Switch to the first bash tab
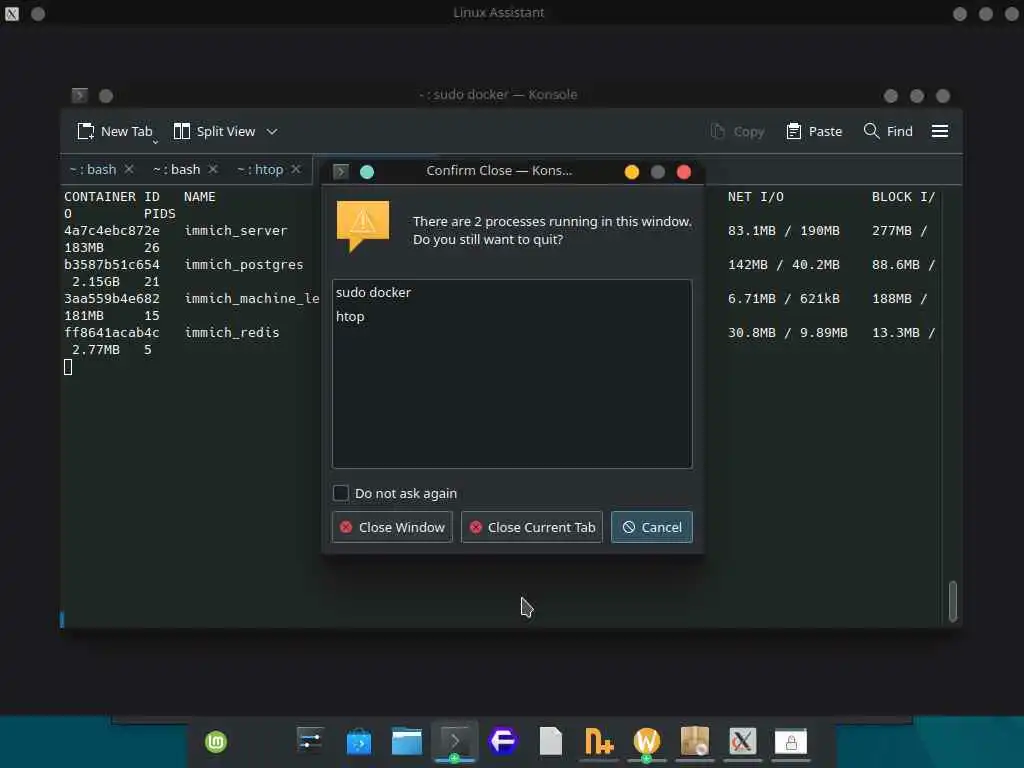 [x=93, y=169]
